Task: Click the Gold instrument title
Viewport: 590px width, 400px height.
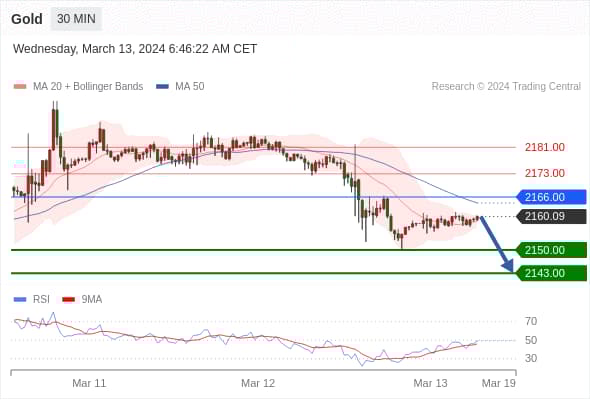Action: (27, 19)
